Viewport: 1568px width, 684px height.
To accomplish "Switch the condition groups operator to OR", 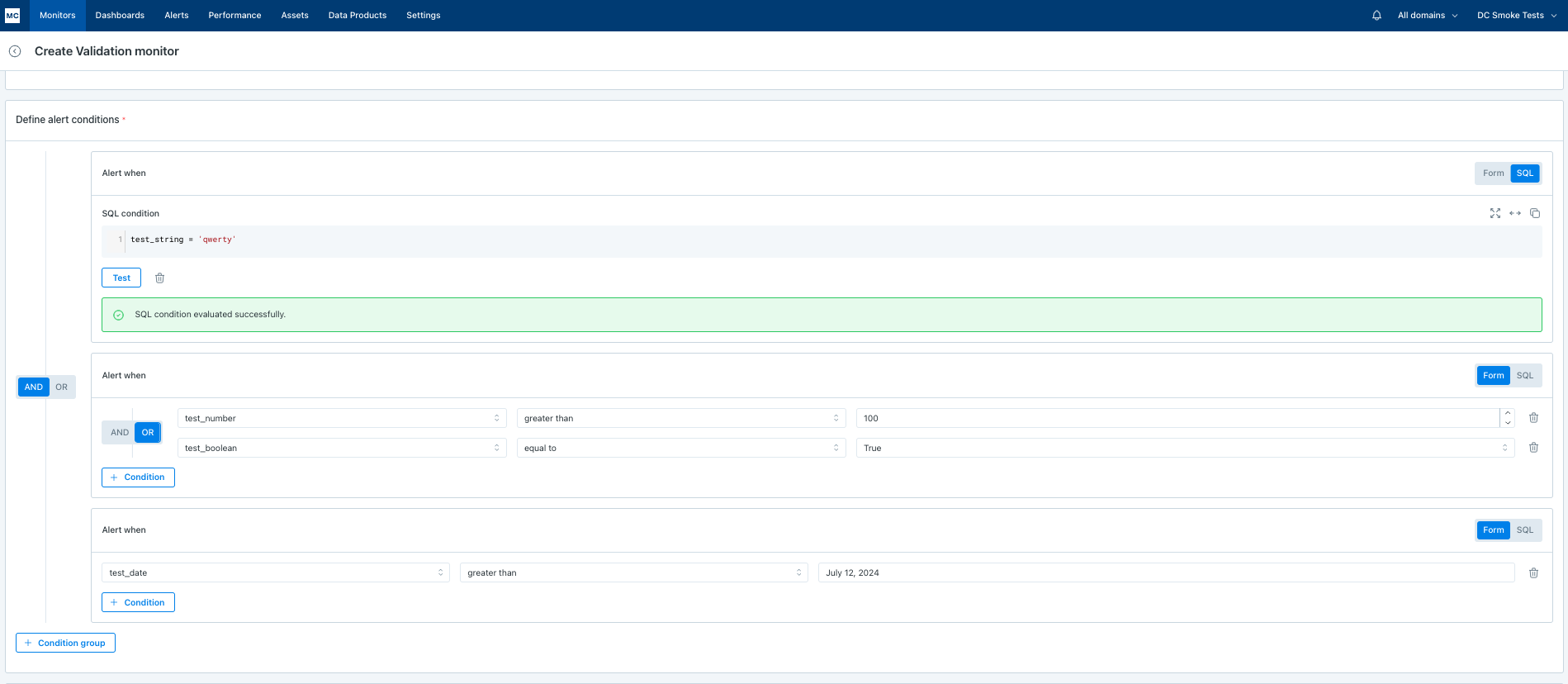I will [62, 387].
